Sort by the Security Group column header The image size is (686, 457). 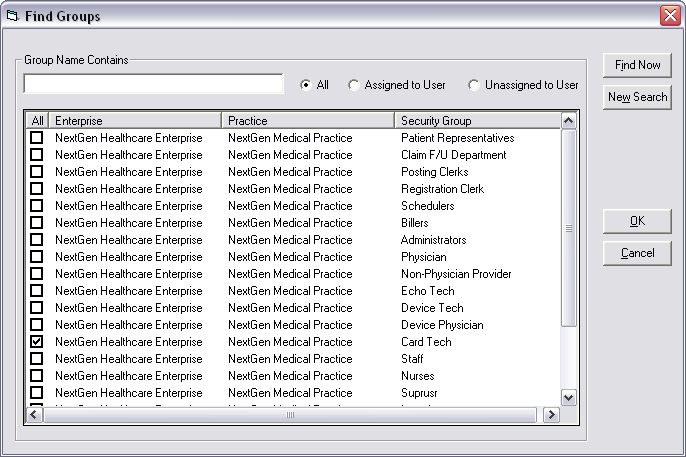(478, 121)
